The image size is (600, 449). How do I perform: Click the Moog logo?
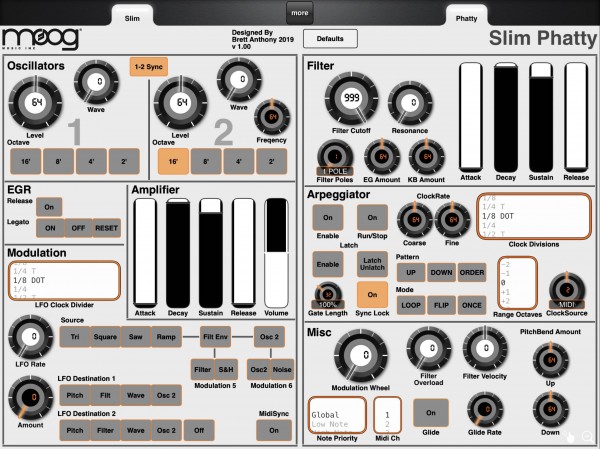coord(41,39)
